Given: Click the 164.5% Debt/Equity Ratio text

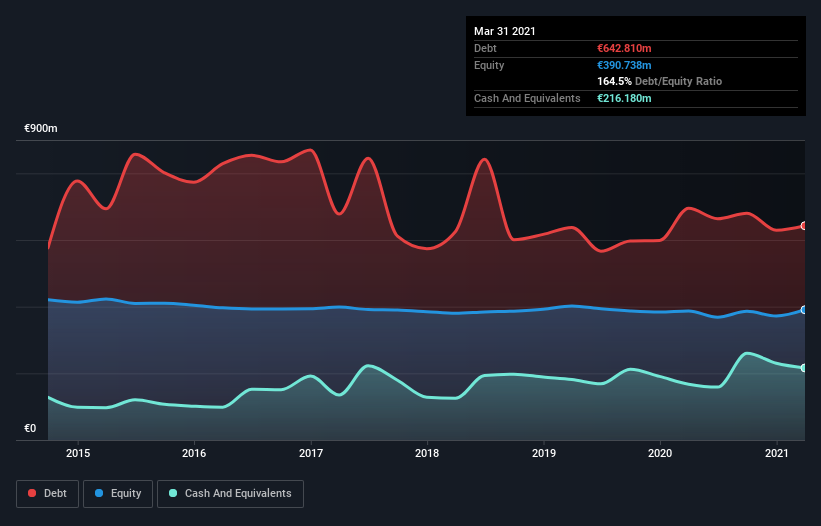Looking at the screenshot, I should click(660, 82).
